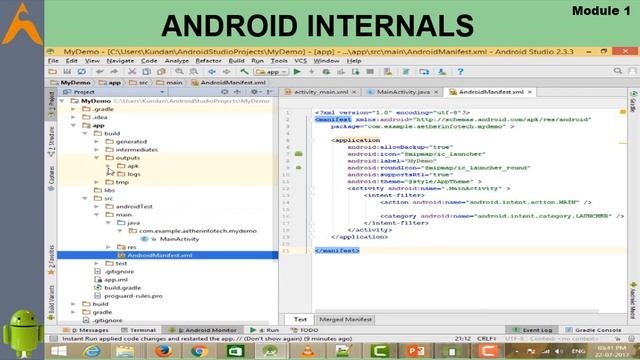The width and height of the screenshot is (640, 360).
Task: Open the app run configuration dropdown
Action: coord(271,72)
